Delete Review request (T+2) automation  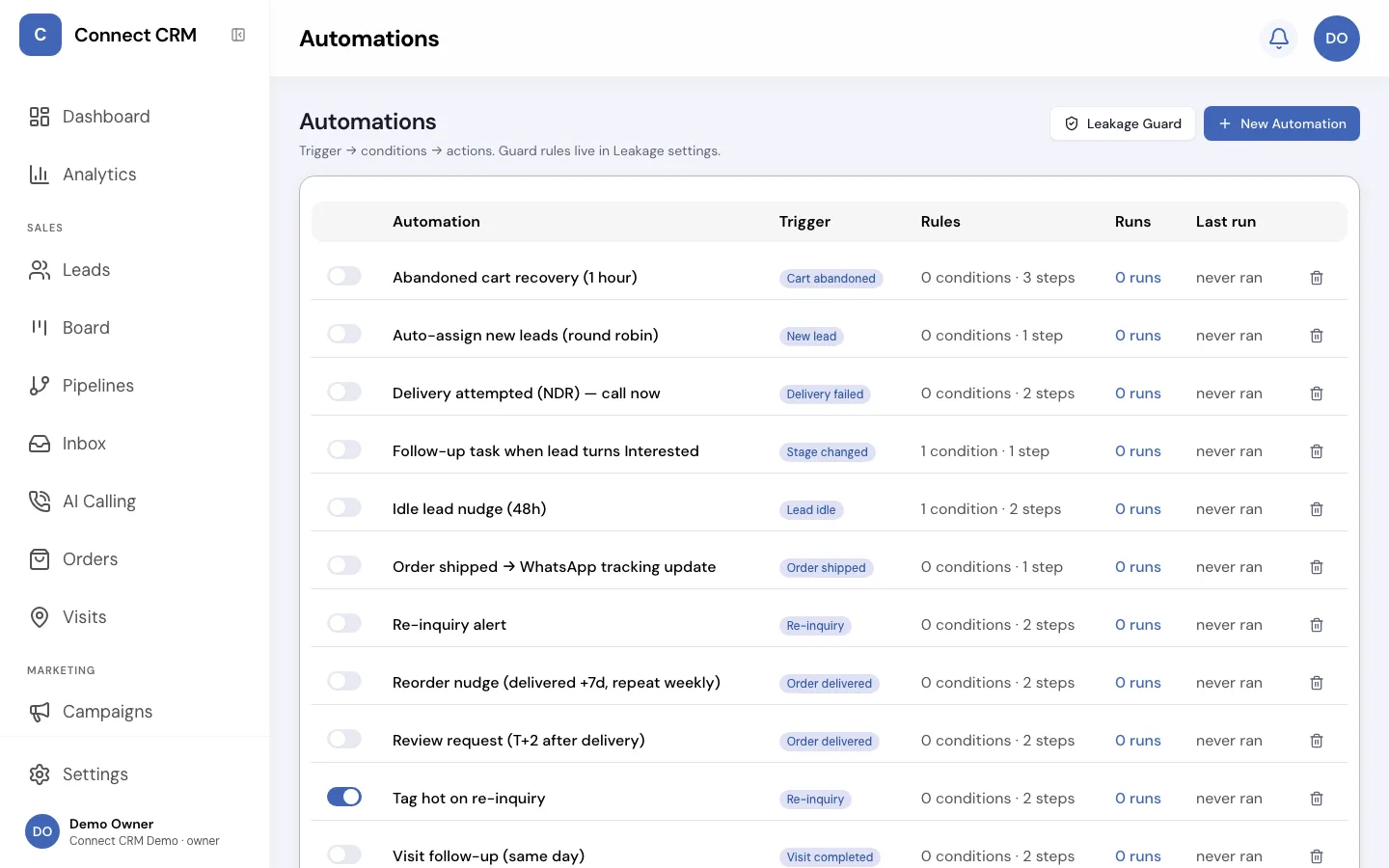tap(1317, 741)
